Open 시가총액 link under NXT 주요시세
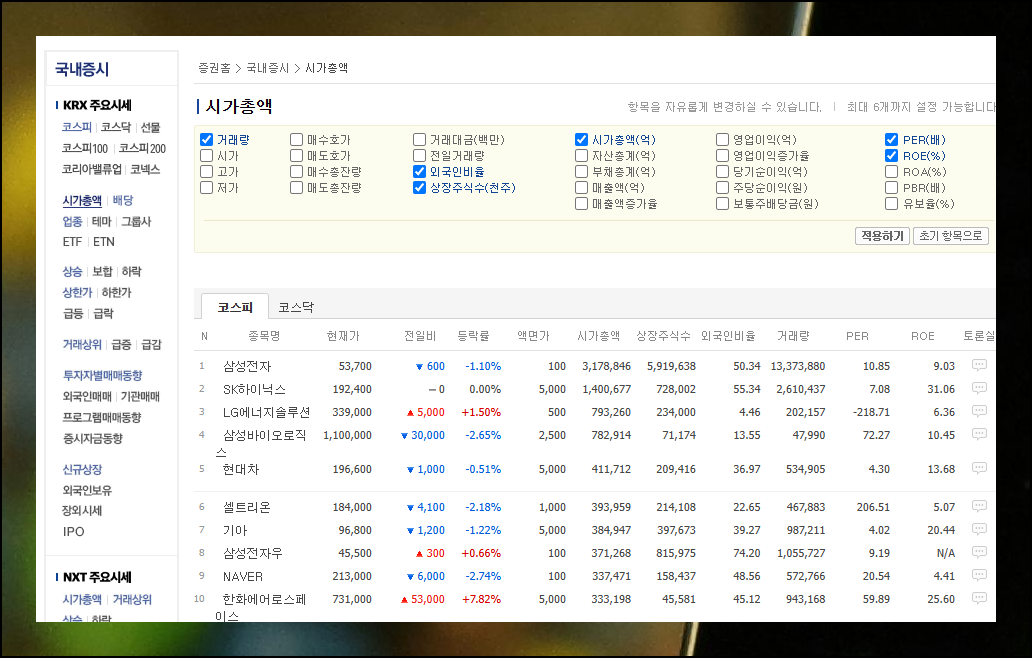Image resolution: width=1032 pixels, height=658 pixels. pyautogui.click(x=82, y=599)
